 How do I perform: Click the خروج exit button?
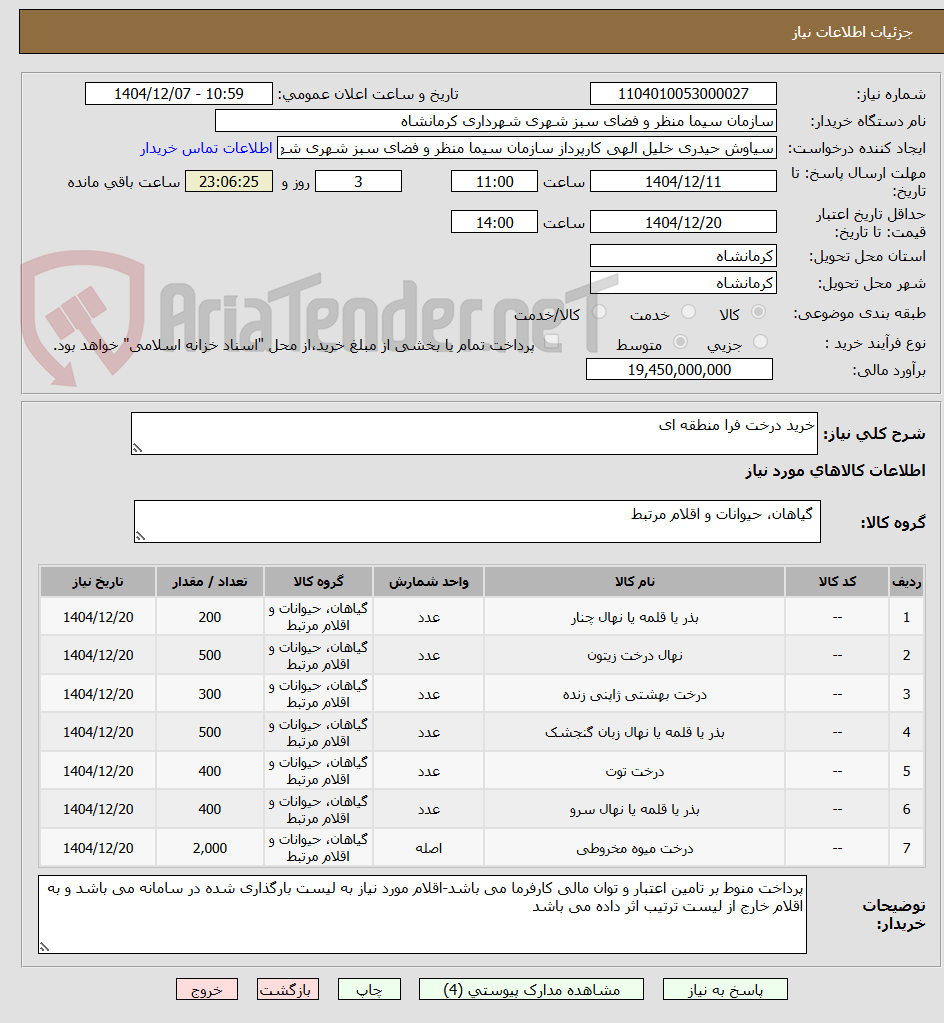[x=207, y=989]
